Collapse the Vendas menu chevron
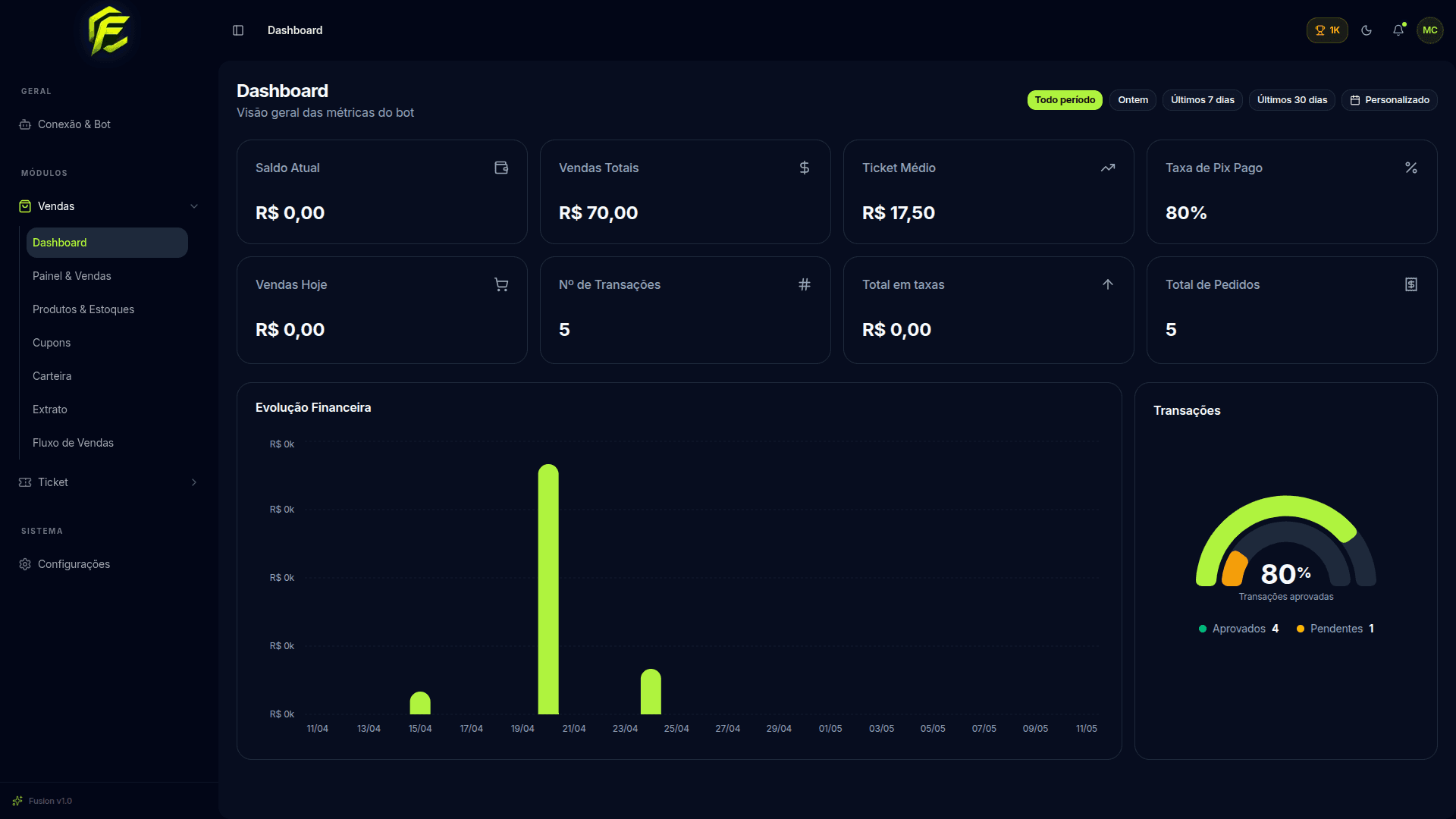Image resolution: width=1456 pixels, height=819 pixels. click(194, 206)
